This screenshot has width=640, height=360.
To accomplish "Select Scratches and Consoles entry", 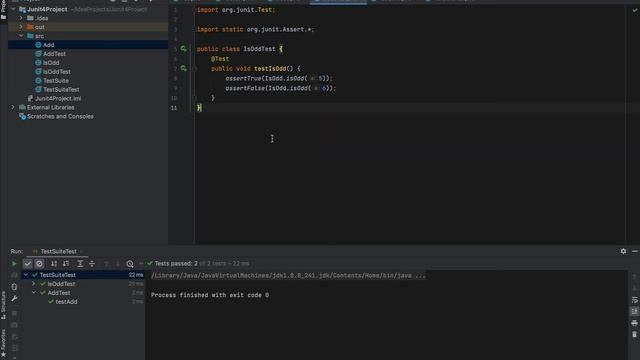I will pyautogui.click(x=60, y=116).
